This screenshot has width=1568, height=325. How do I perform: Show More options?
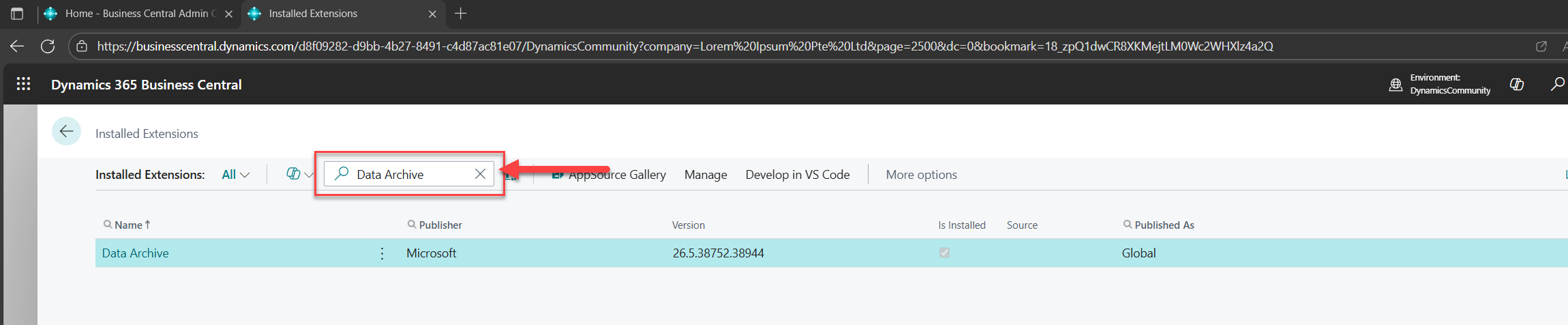922,175
